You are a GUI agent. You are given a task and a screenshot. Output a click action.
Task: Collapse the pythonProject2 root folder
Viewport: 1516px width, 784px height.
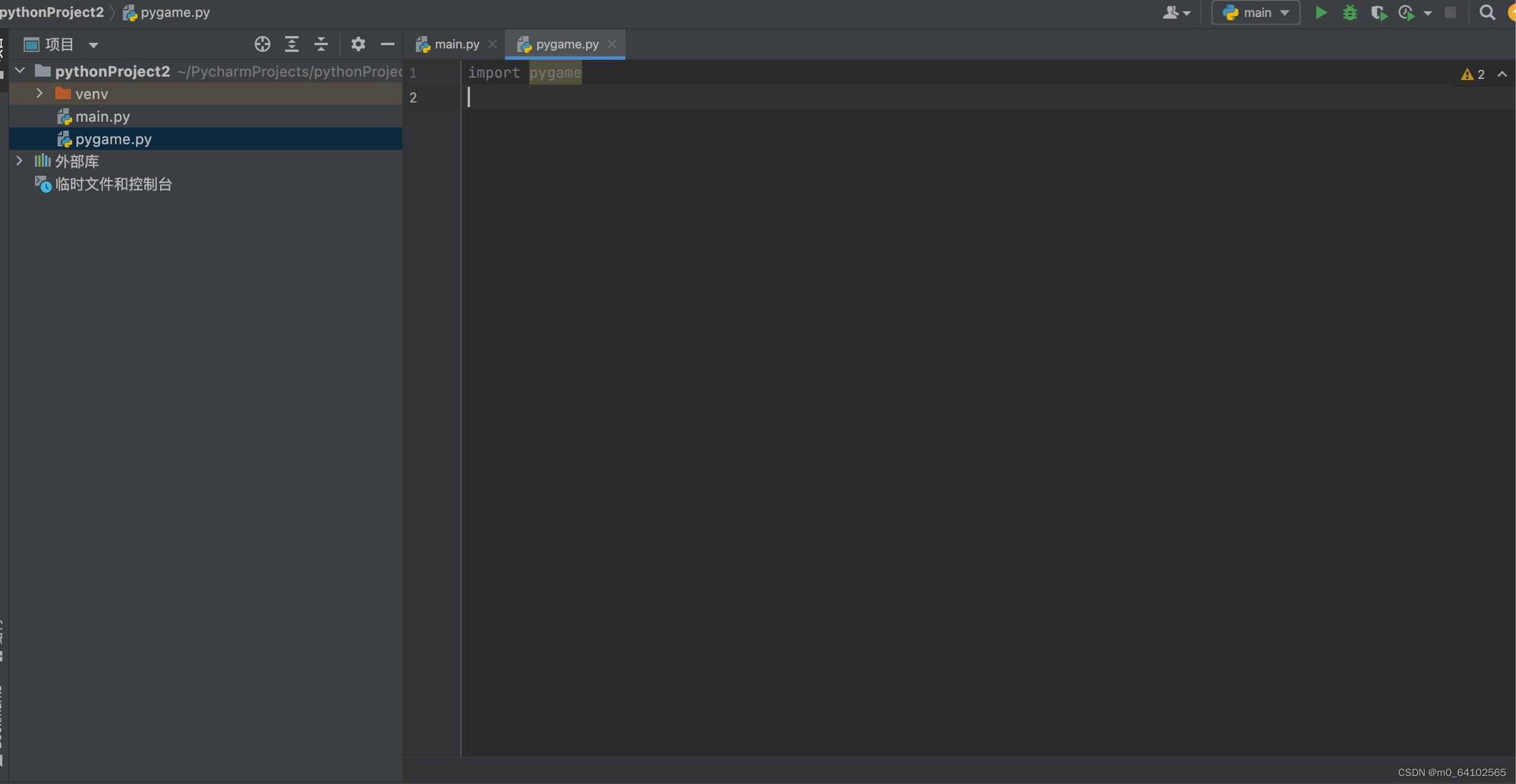point(20,71)
